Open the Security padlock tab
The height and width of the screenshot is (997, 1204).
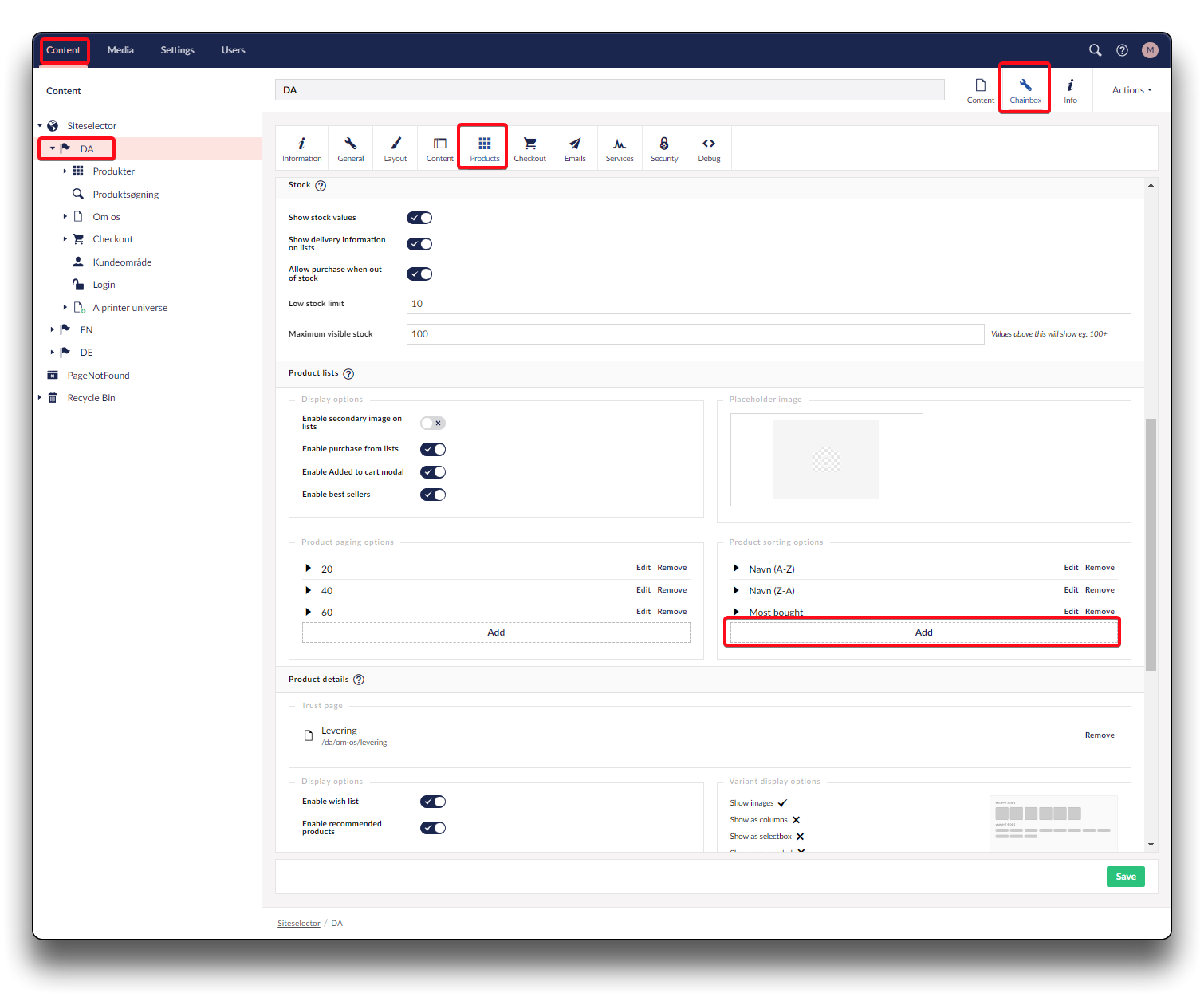tap(664, 148)
